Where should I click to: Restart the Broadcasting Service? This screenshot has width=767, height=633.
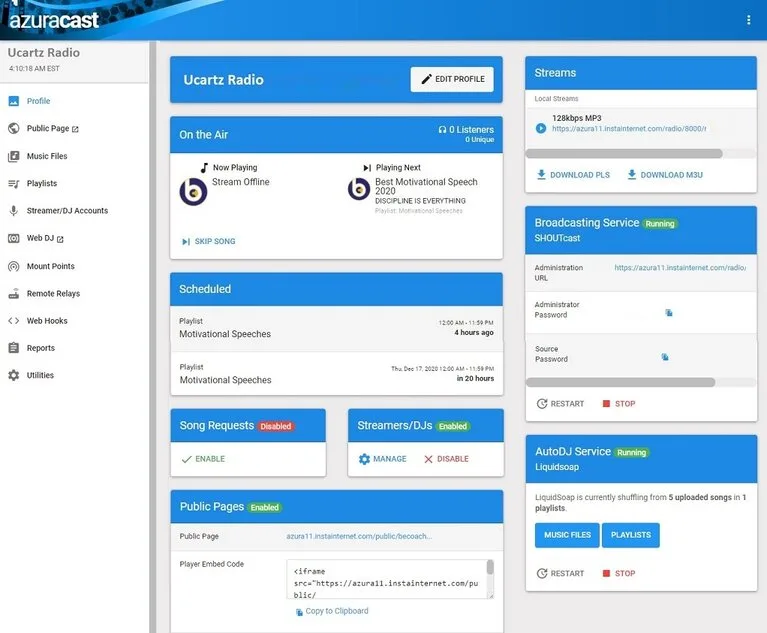561,404
